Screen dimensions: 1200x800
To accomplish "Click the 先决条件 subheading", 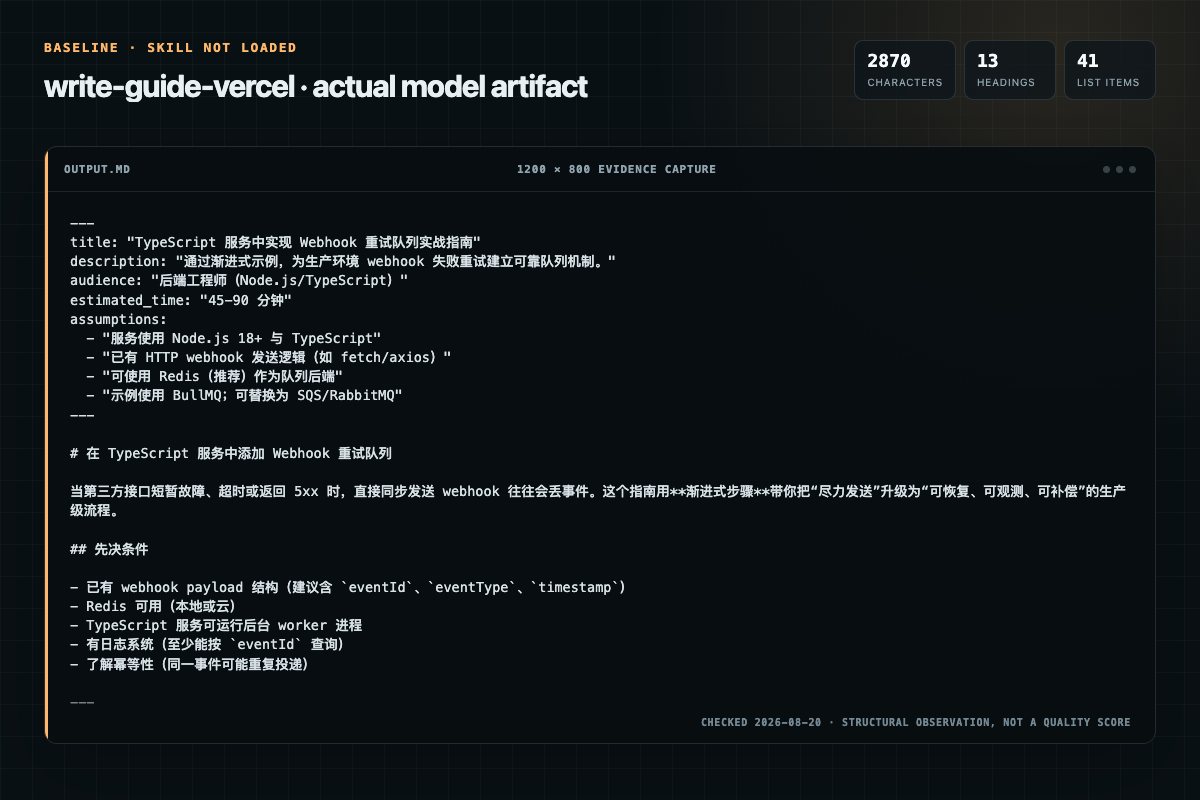I will tap(110, 550).
